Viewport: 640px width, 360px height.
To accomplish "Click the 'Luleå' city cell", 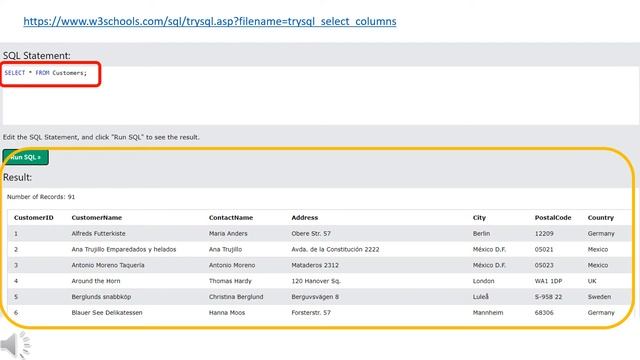I will click(480, 297).
